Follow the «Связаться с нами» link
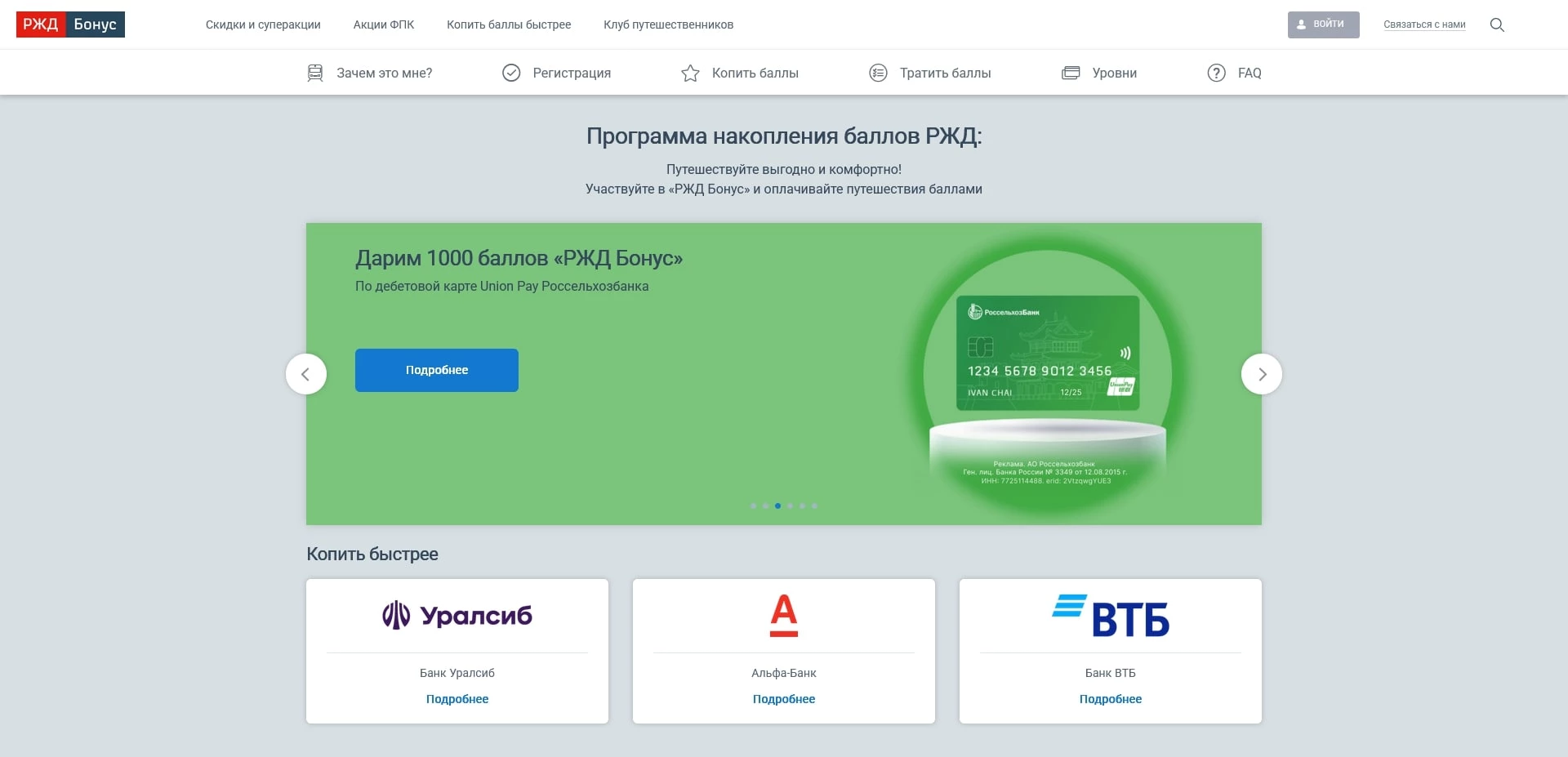Screen dimensions: 1568x757 tap(1423, 24)
